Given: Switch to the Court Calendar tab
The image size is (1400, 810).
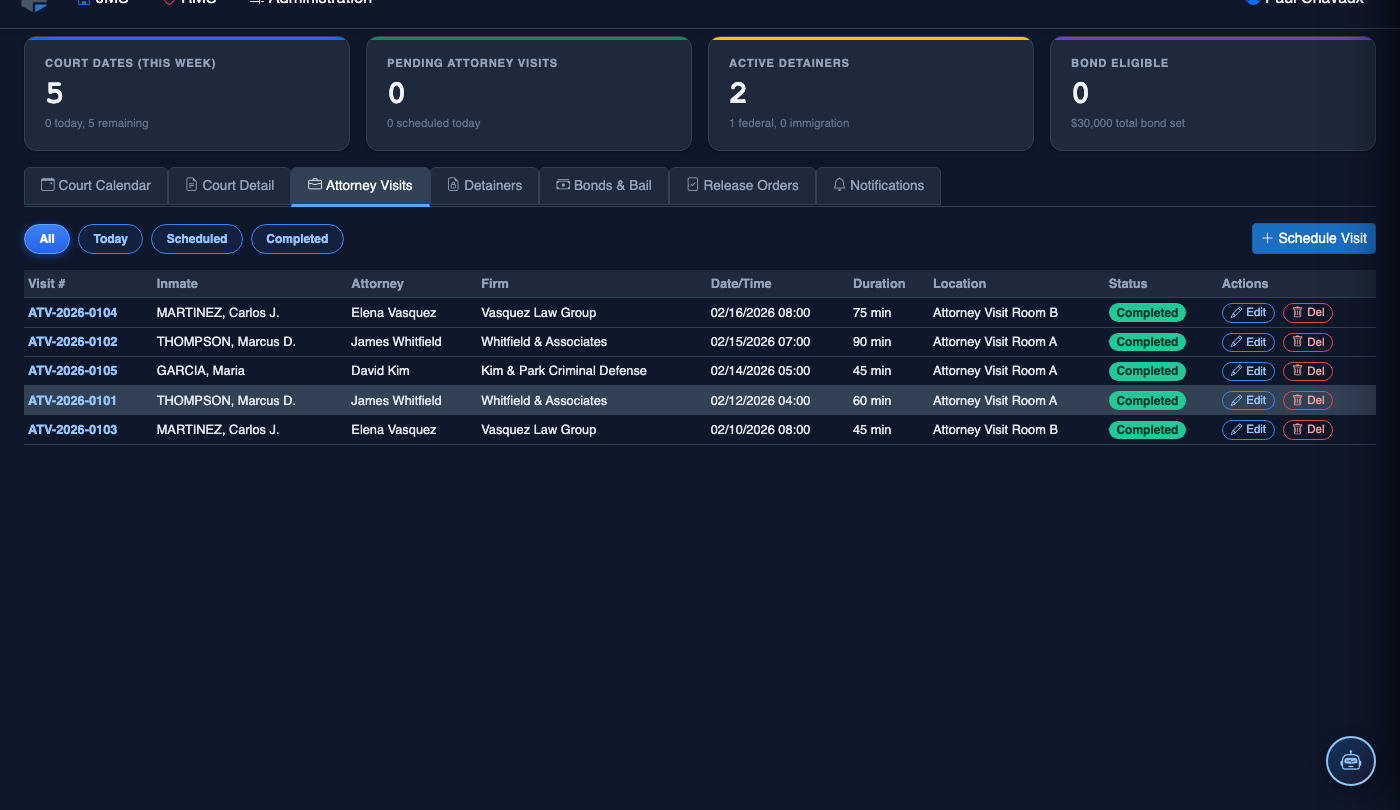Looking at the screenshot, I should pos(96,186).
